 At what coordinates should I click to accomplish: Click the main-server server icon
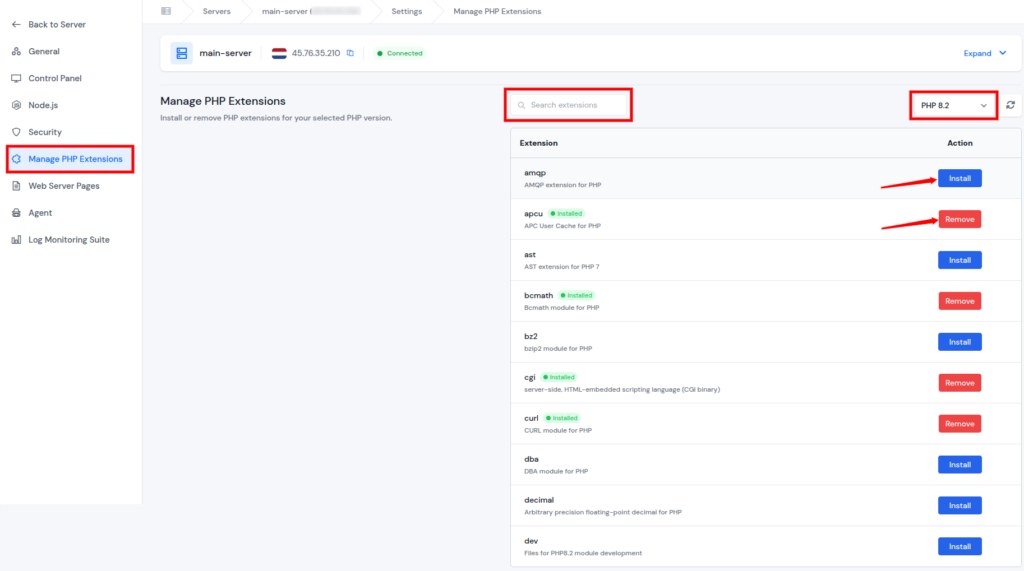(182, 53)
